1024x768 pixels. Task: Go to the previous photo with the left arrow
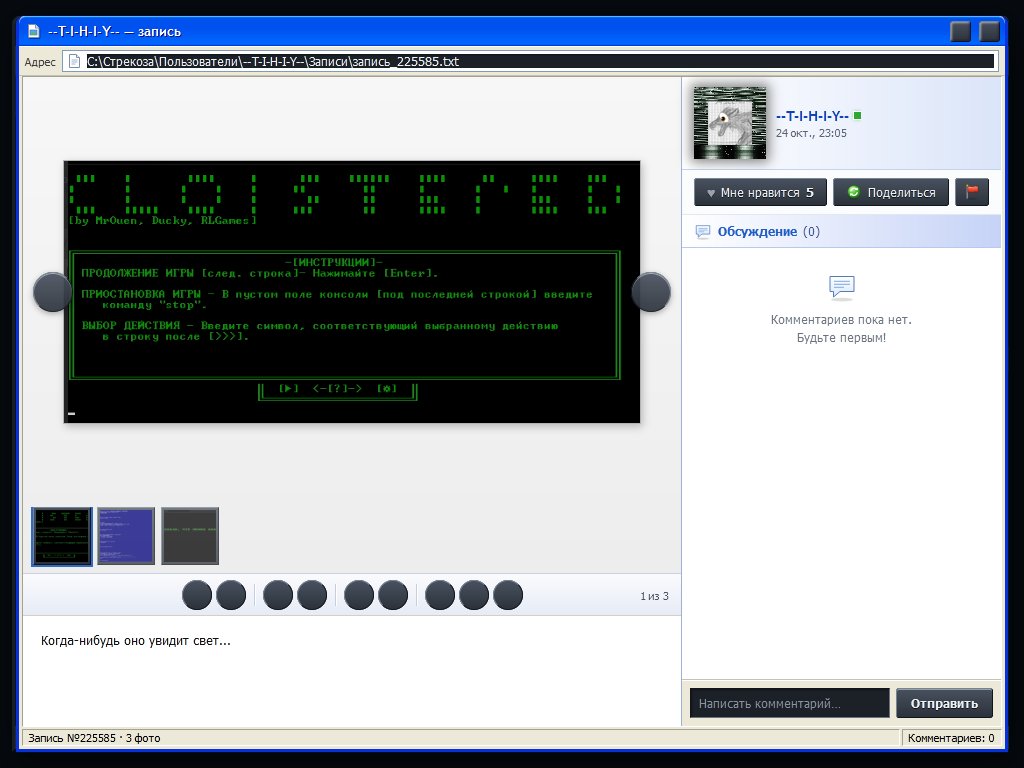tap(52, 292)
